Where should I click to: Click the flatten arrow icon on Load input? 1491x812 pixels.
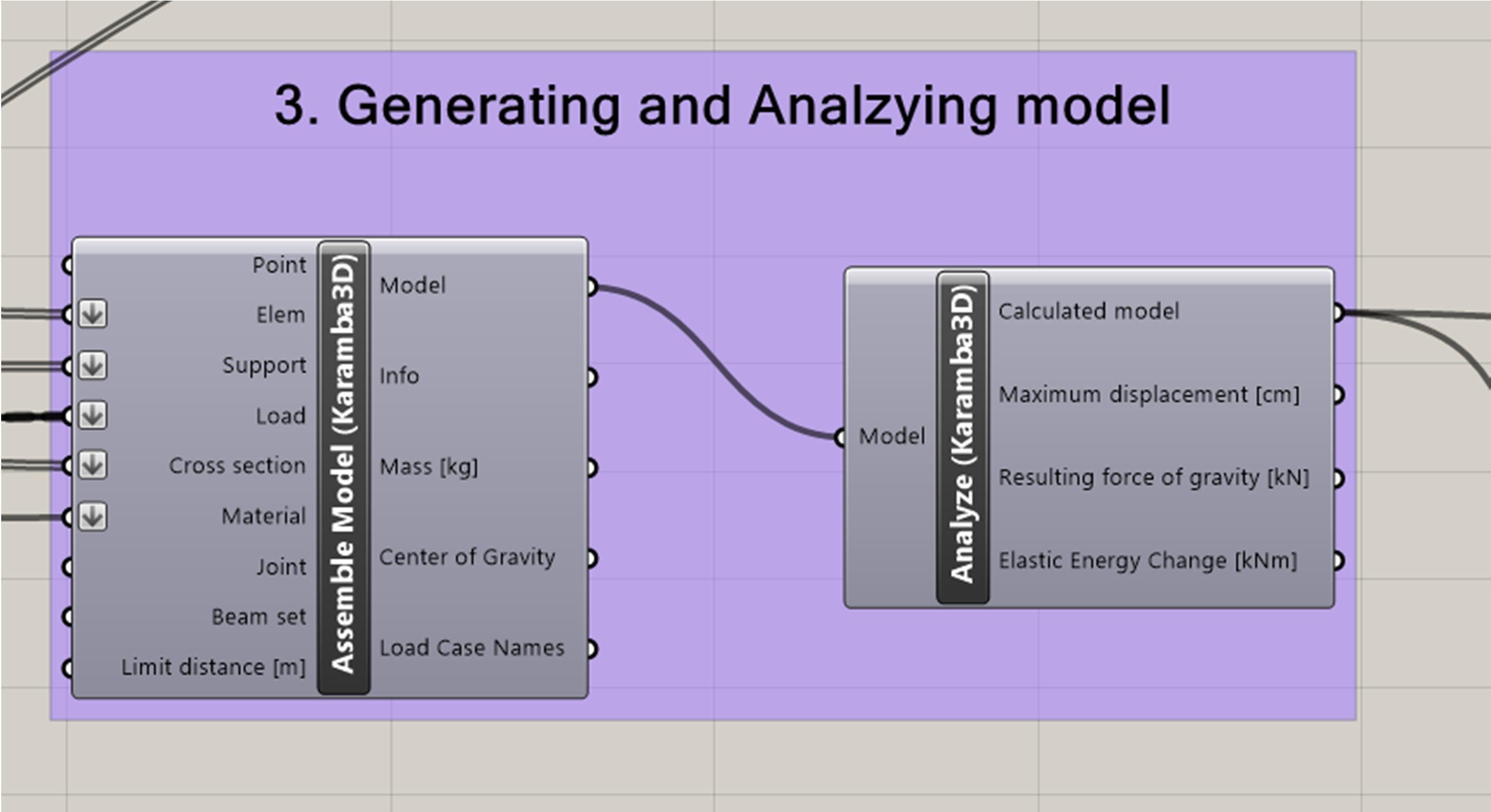(x=93, y=416)
